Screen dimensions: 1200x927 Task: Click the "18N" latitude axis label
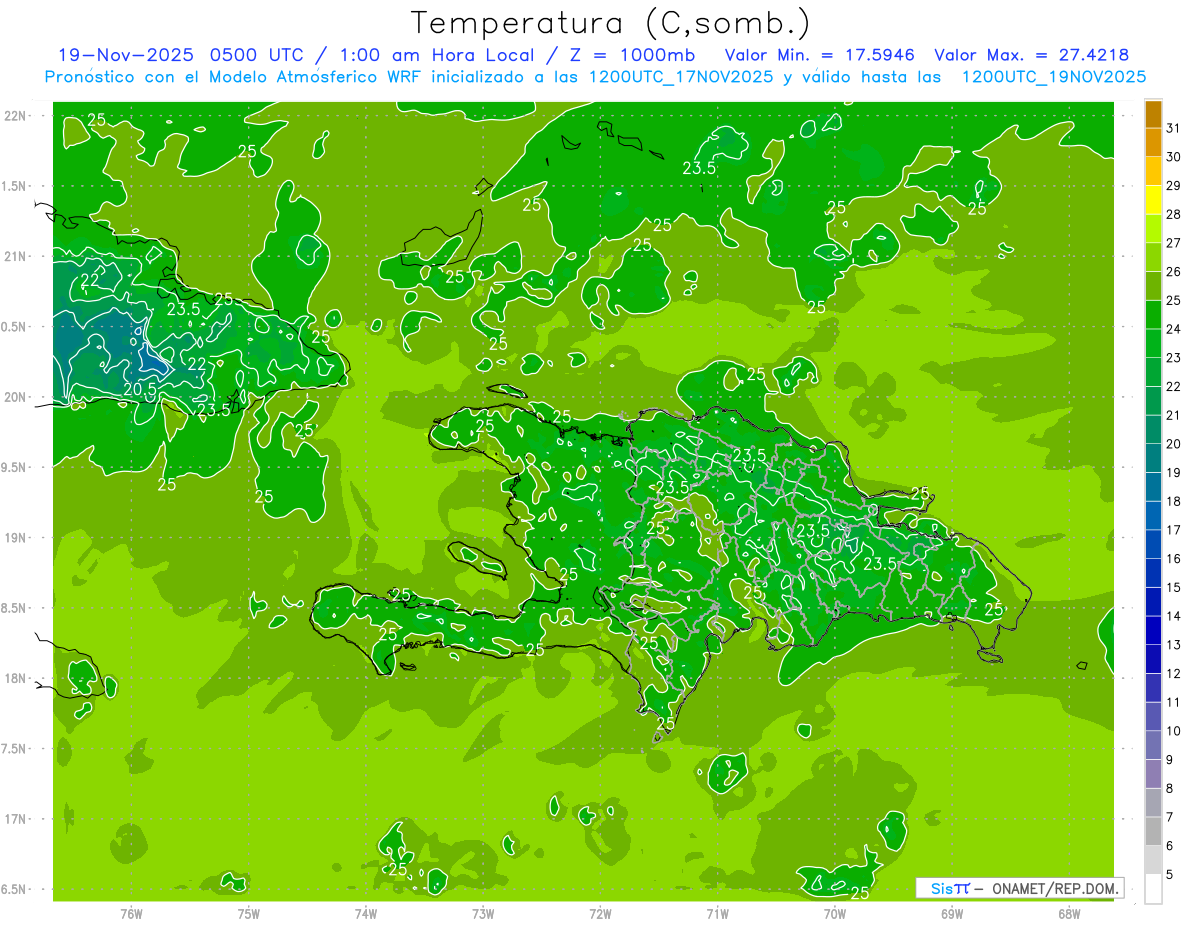pos(16,678)
